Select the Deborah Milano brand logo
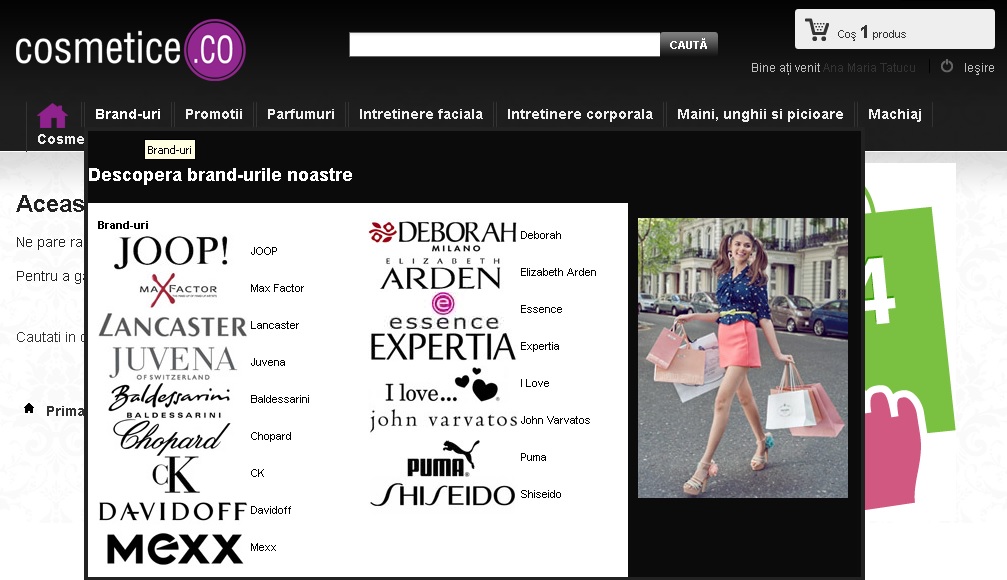1007x580 pixels. click(443, 236)
